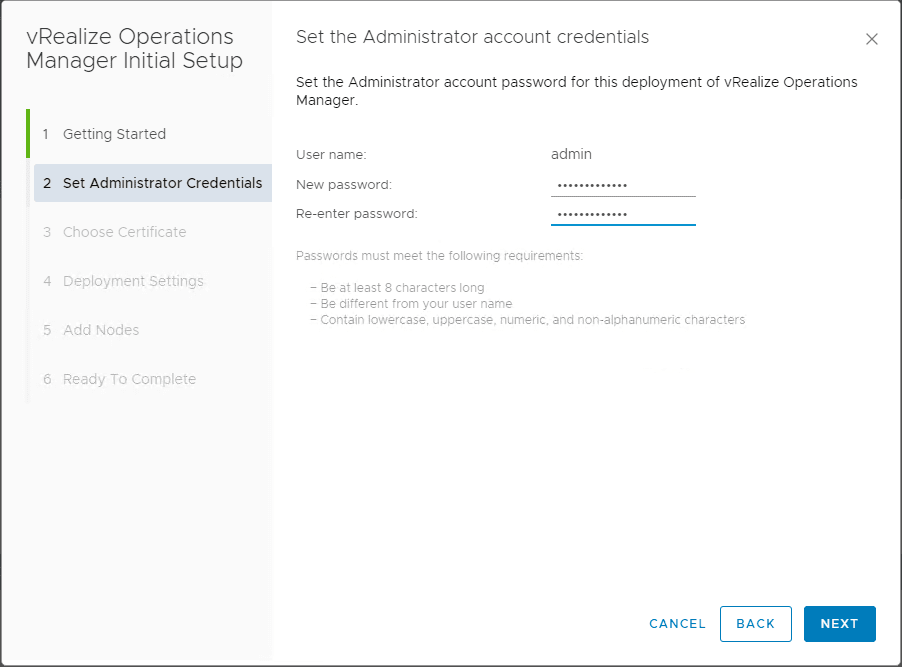Screen dimensions: 902x667
Task: Click the BACK button
Action: (x=755, y=624)
